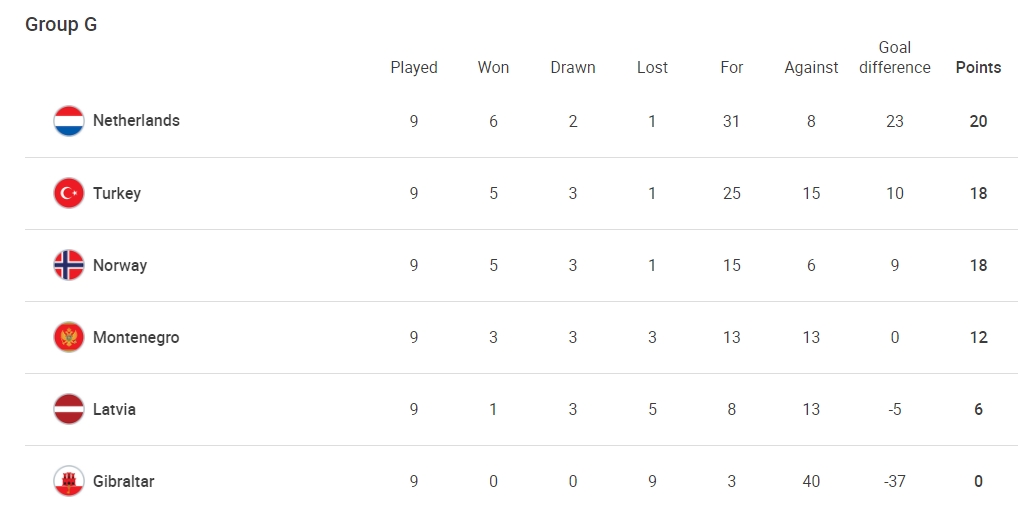
Task: Click the Played column header
Action: pos(414,67)
